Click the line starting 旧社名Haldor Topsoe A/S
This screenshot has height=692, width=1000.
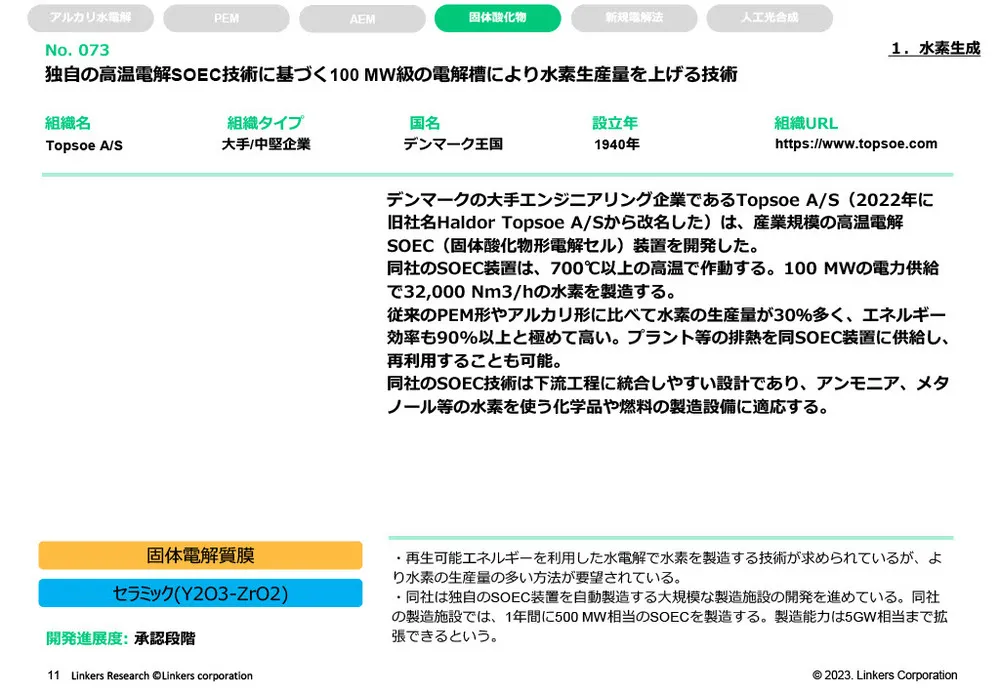pyautogui.click(x=645, y=223)
